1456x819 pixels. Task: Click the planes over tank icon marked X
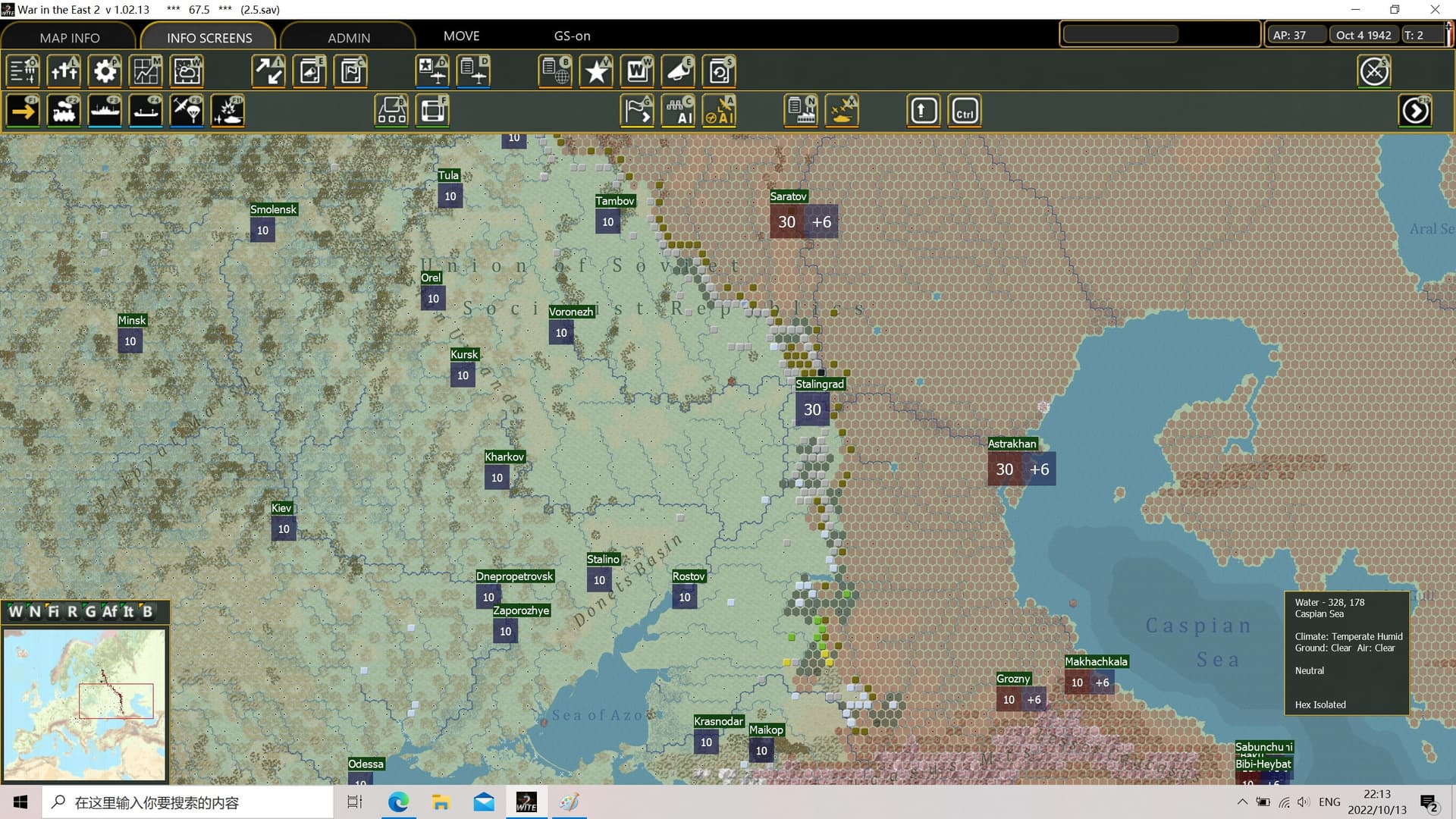click(843, 111)
